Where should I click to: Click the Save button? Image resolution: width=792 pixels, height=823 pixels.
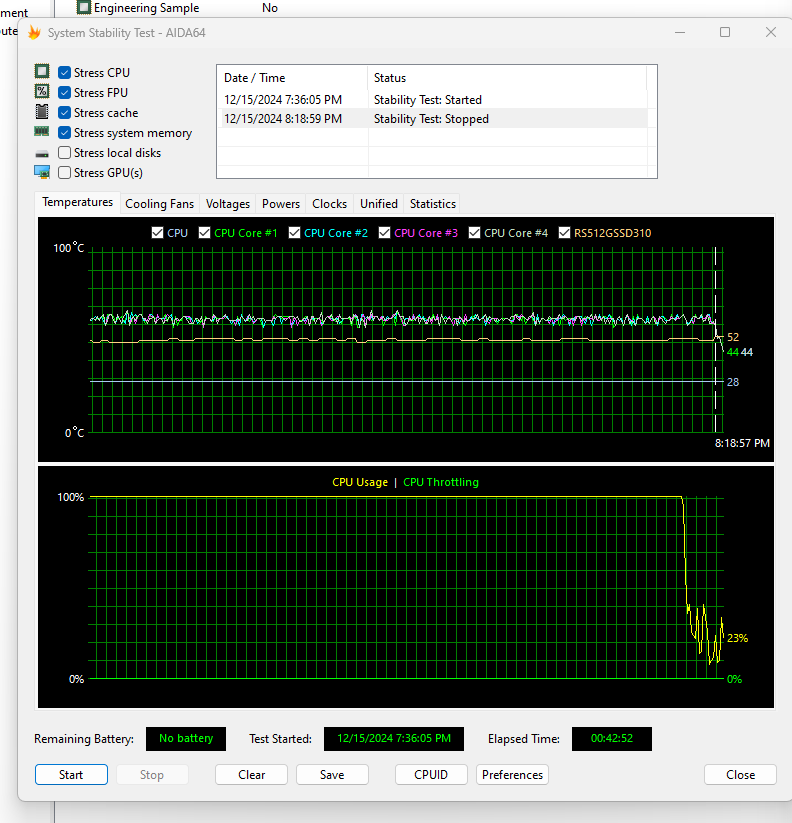click(x=332, y=775)
